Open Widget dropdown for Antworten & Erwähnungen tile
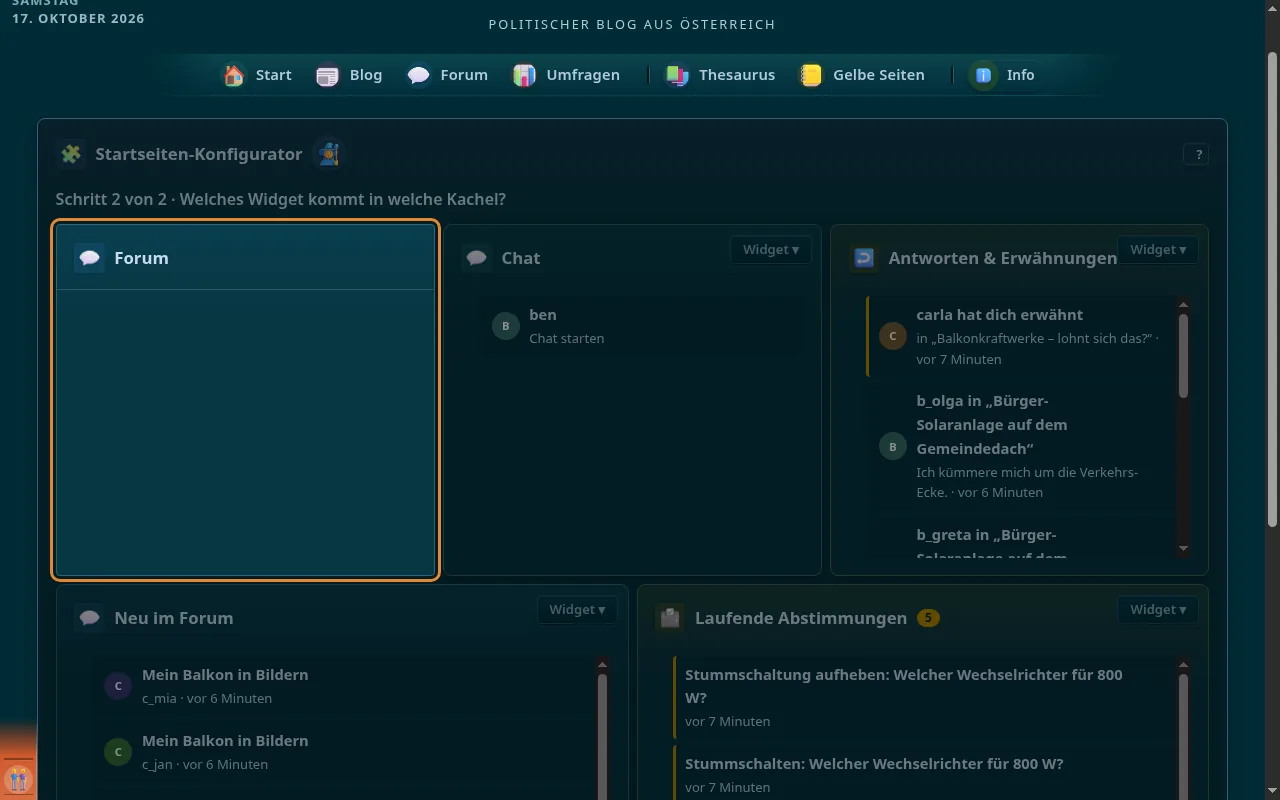 point(1157,250)
